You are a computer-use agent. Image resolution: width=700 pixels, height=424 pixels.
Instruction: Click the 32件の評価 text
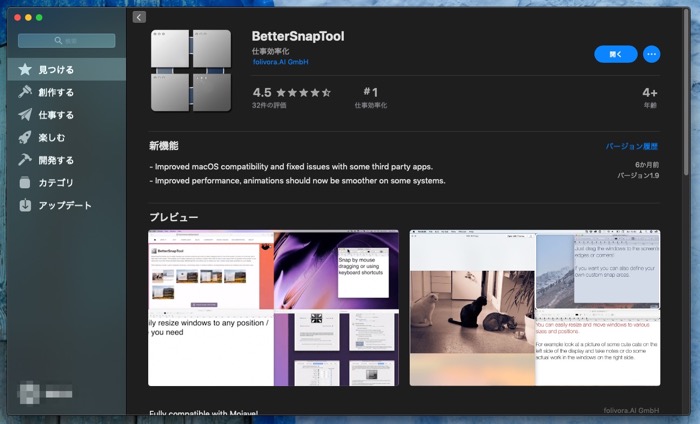[269, 105]
